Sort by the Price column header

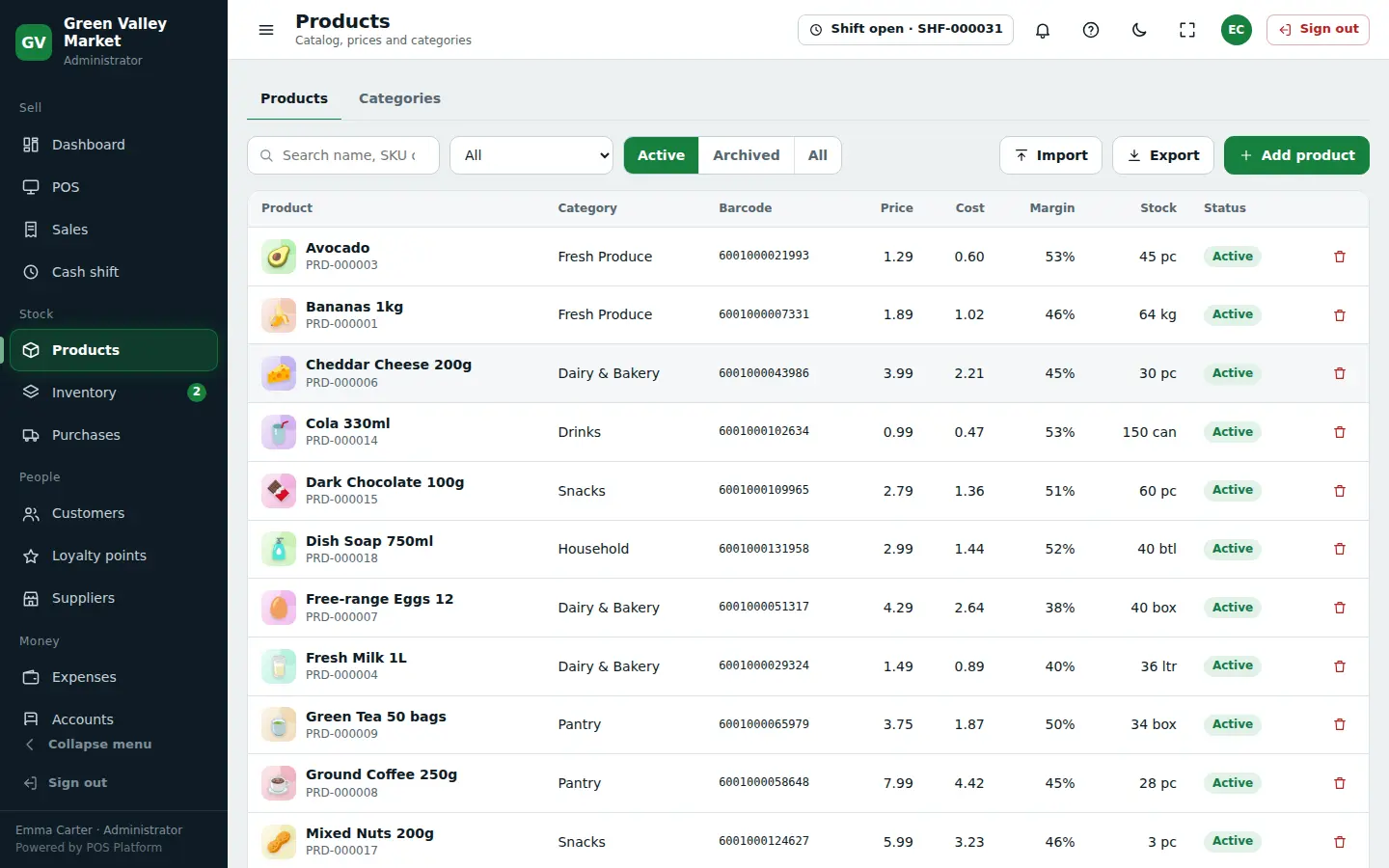click(896, 208)
